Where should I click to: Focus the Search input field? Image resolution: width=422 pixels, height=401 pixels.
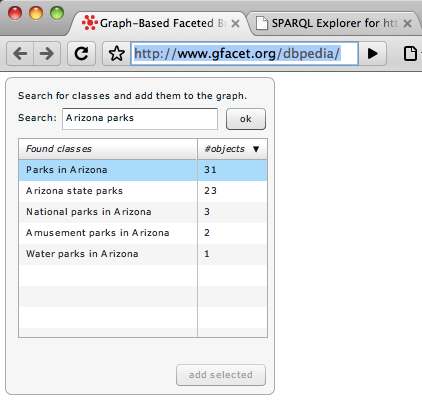click(140, 119)
